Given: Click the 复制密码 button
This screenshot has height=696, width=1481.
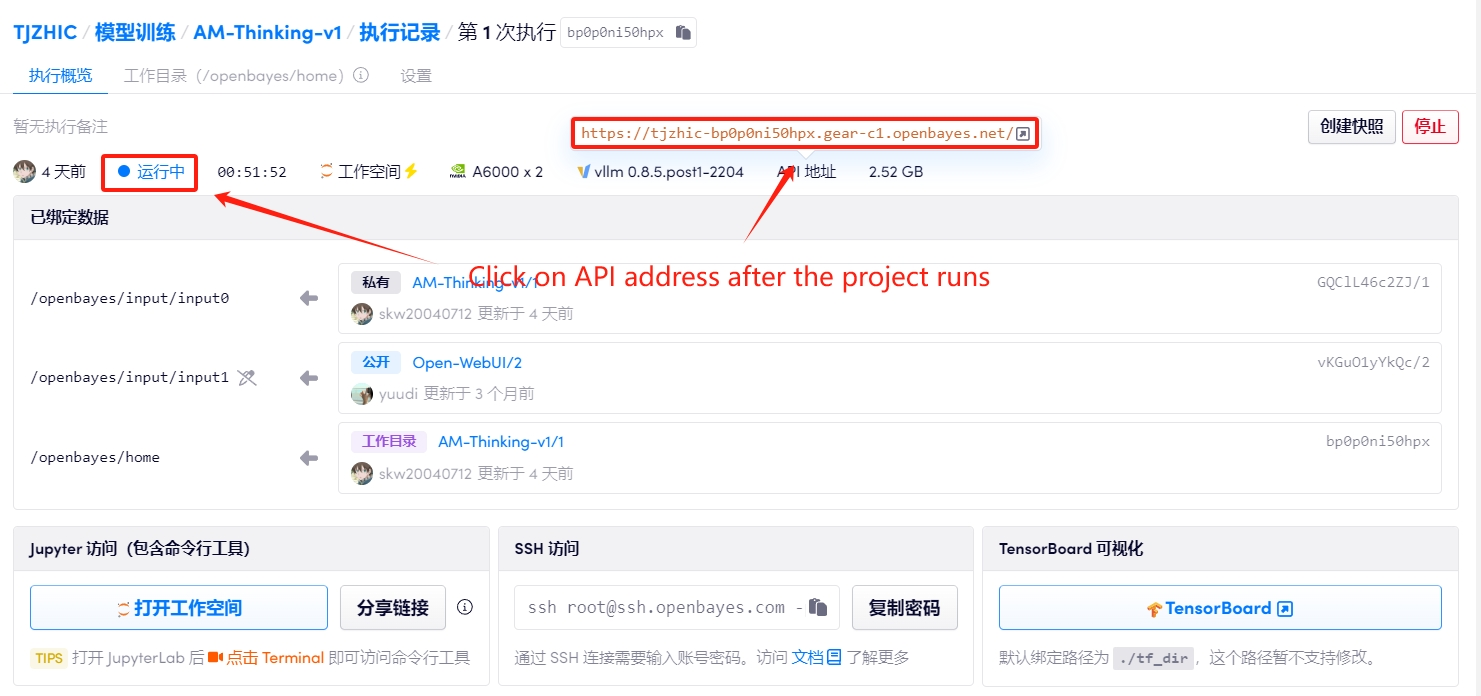Looking at the screenshot, I should [904, 608].
